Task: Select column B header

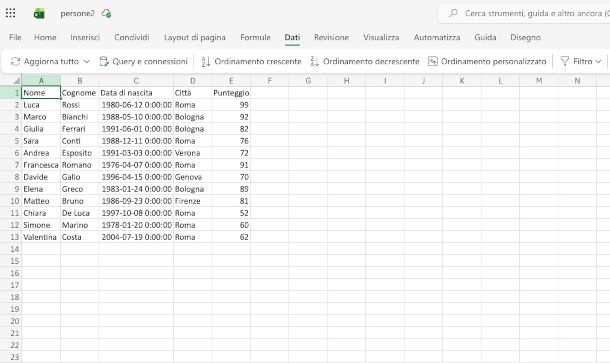Action: 79,81
